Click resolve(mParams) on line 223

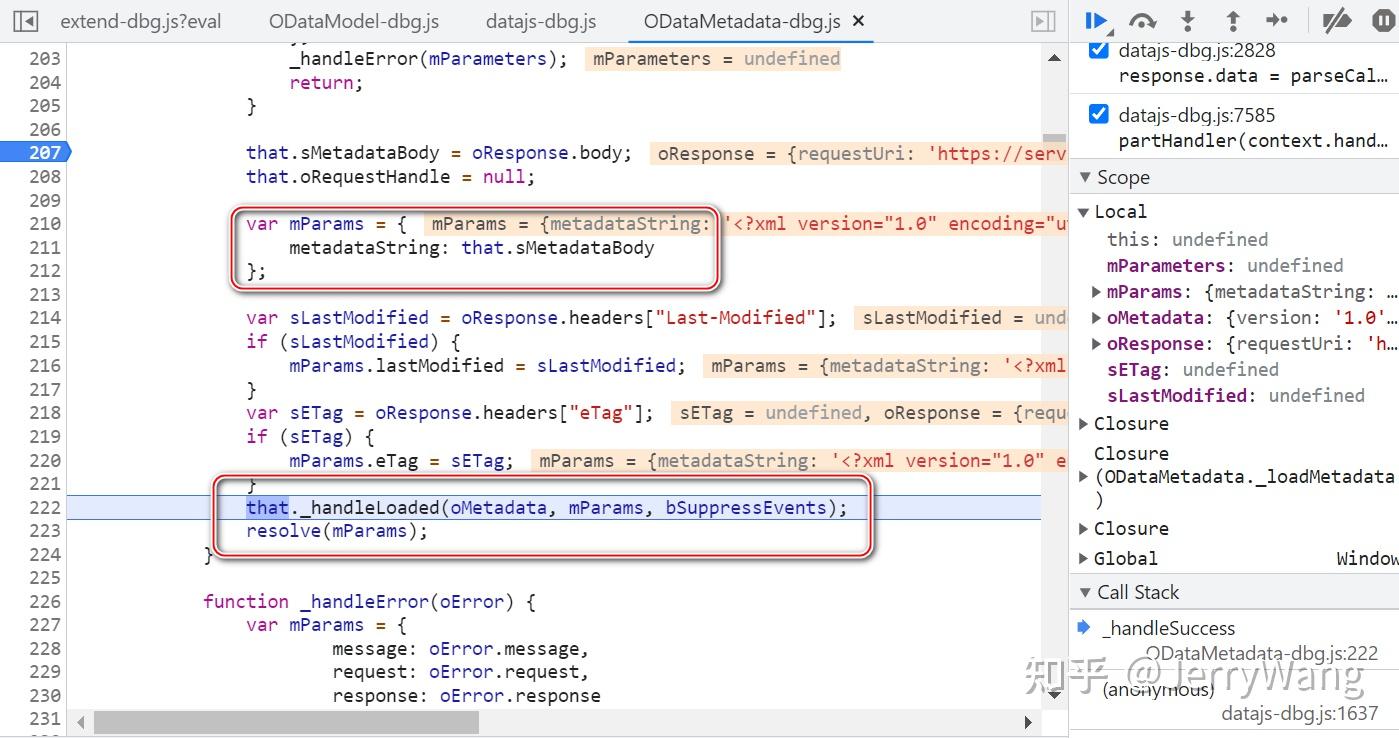337,531
